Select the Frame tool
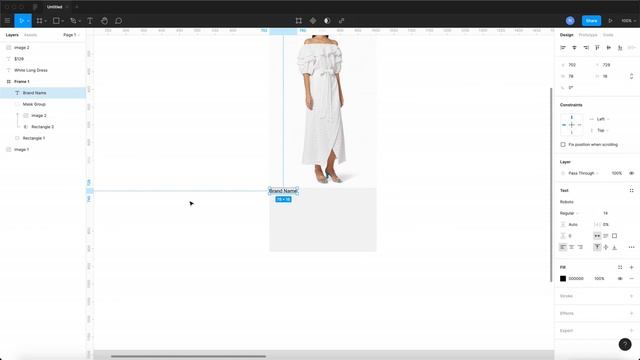 (x=40, y=21)
